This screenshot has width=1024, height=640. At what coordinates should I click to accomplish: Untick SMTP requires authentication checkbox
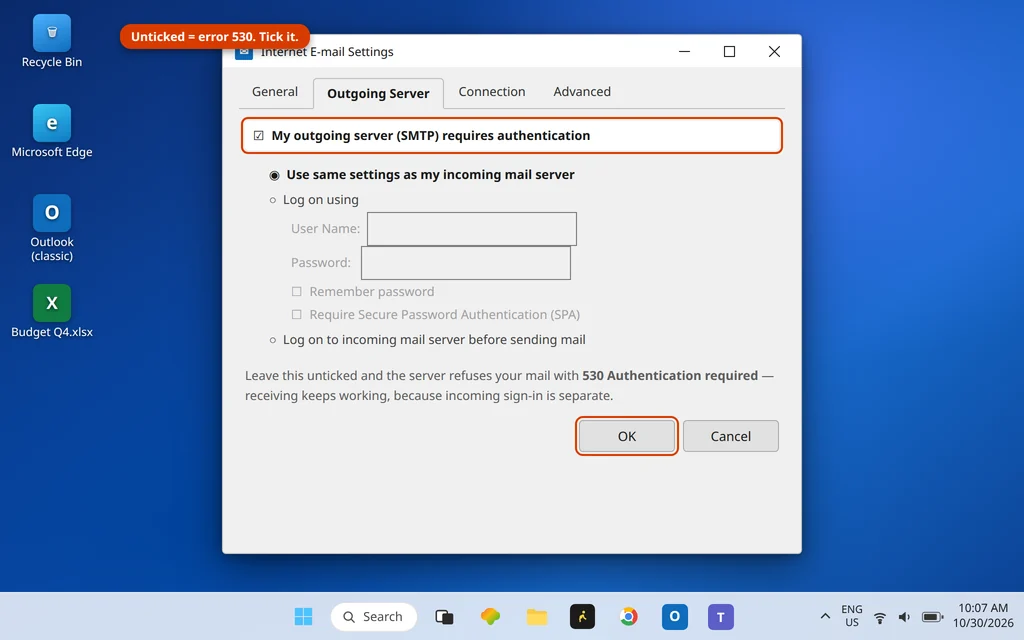(x=259, y=136)
